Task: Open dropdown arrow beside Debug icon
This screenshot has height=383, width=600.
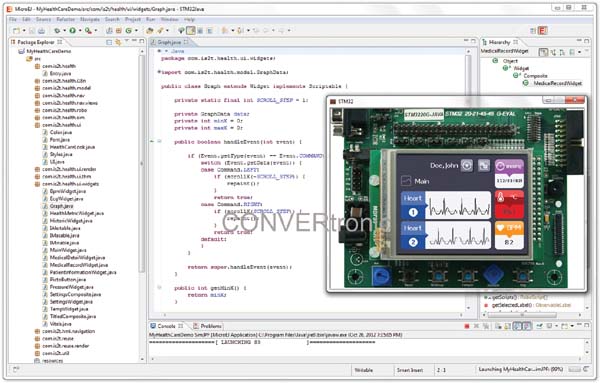Action: pos(64,31)
